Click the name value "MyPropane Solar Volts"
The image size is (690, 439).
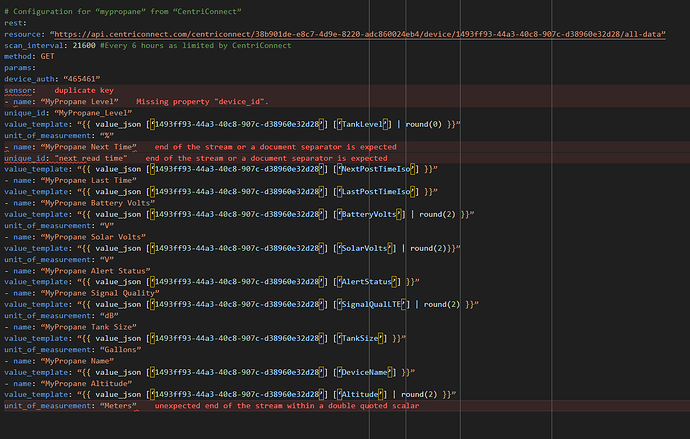pos(93,237)
